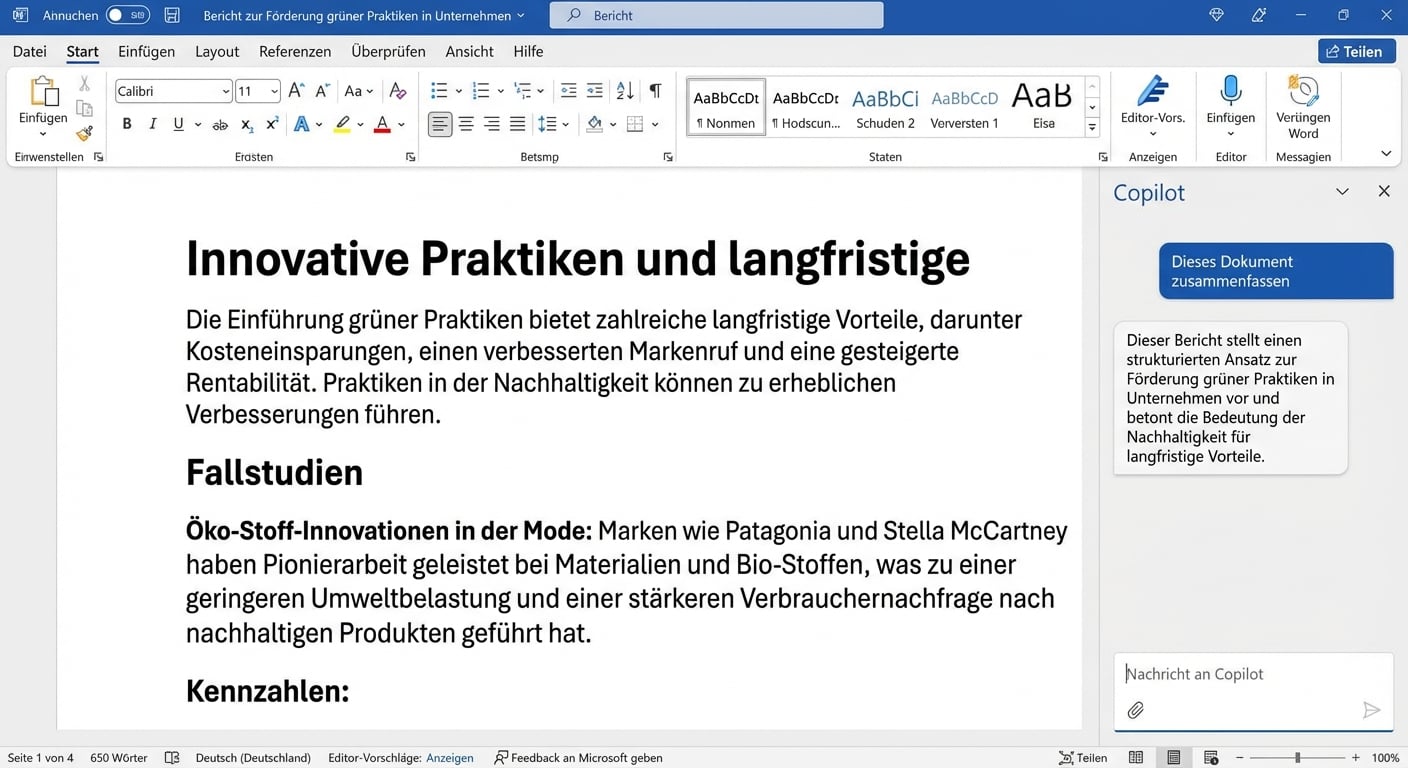Click Dieses Dokument zusammenfassen in Copilot

point(1275,270)
